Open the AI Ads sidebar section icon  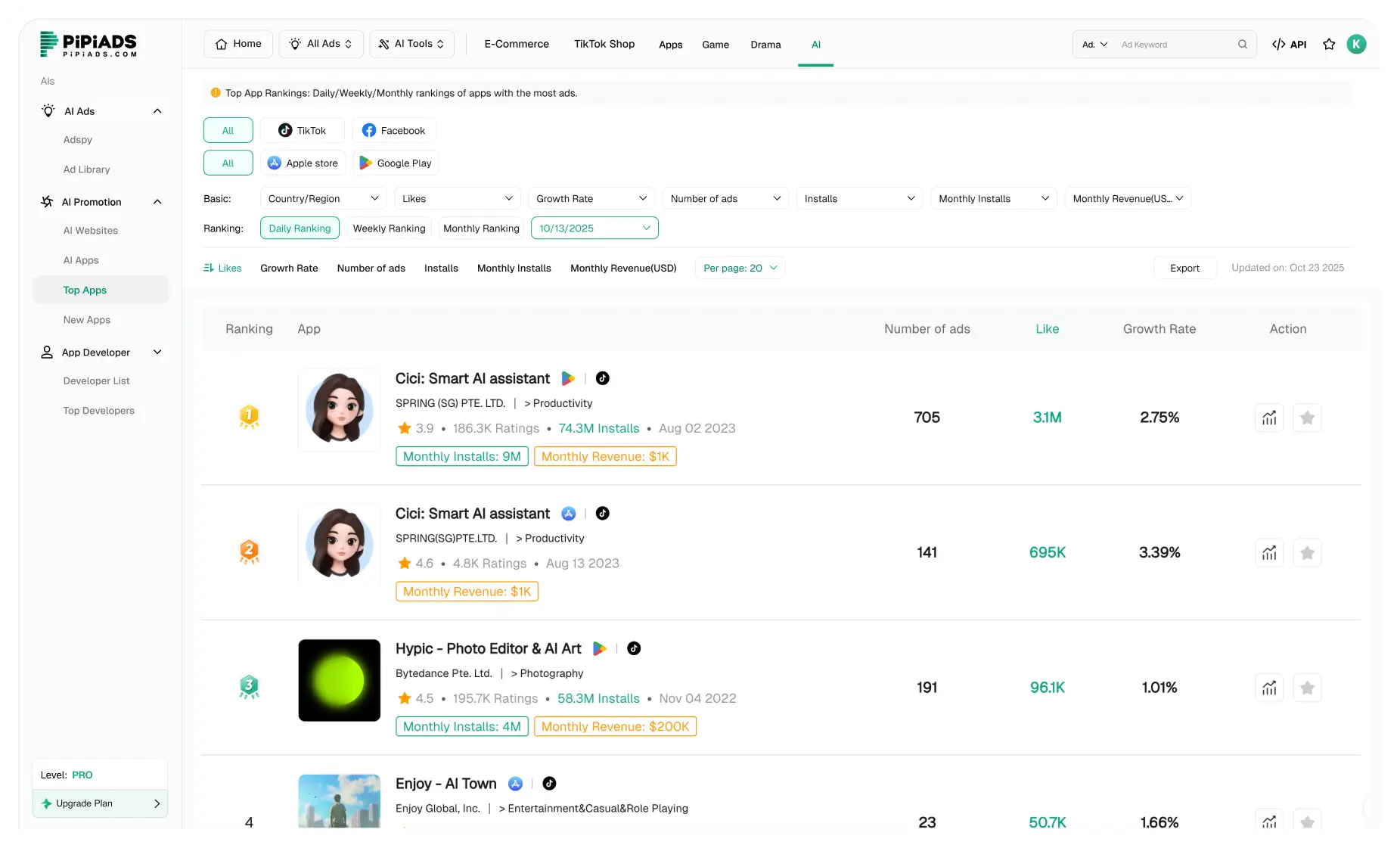coord(48,110)
